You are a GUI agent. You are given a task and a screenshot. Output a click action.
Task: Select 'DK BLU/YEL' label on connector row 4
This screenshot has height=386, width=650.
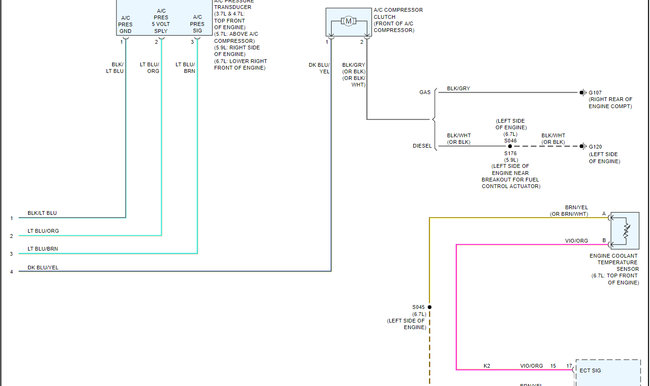point(43,267)
